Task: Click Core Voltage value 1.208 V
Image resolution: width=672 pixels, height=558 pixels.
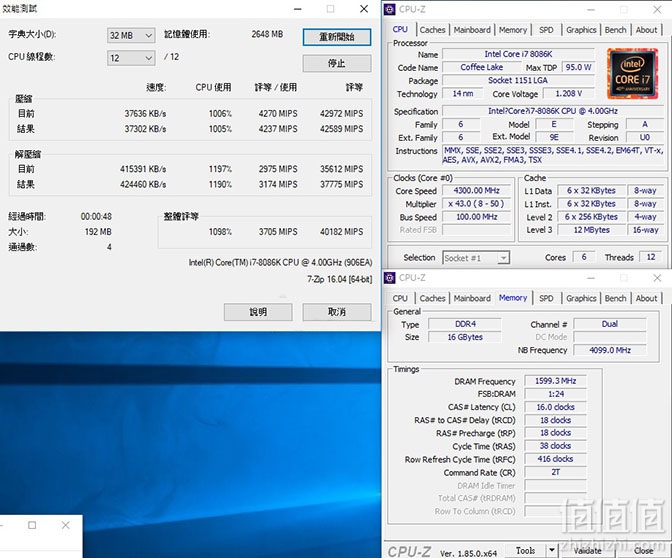Action: point(569,93)
